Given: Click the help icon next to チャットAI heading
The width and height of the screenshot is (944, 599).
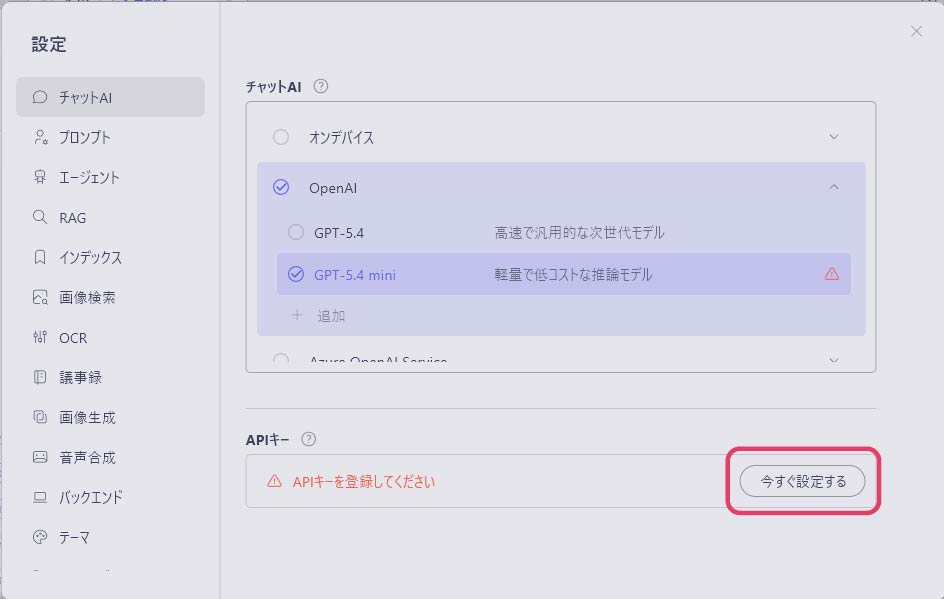Looking at the screenshot, I should [x=321, y=86].
